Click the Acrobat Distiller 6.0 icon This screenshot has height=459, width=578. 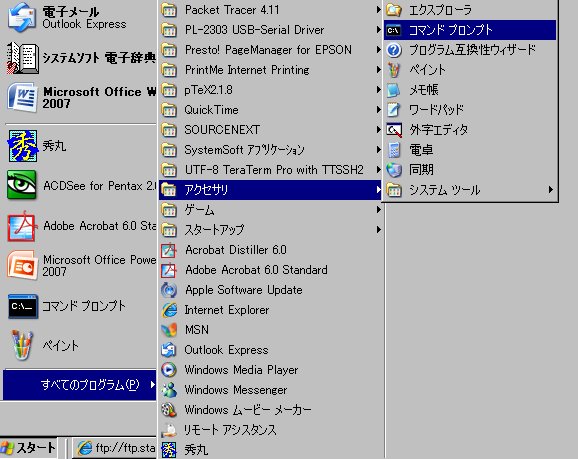pos(169,250)
